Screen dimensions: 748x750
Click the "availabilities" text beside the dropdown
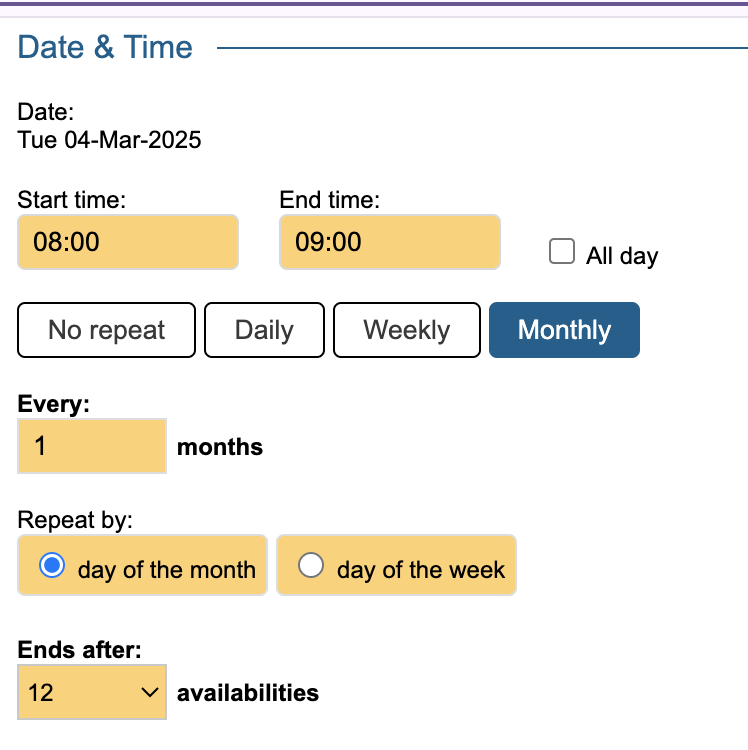247,692
